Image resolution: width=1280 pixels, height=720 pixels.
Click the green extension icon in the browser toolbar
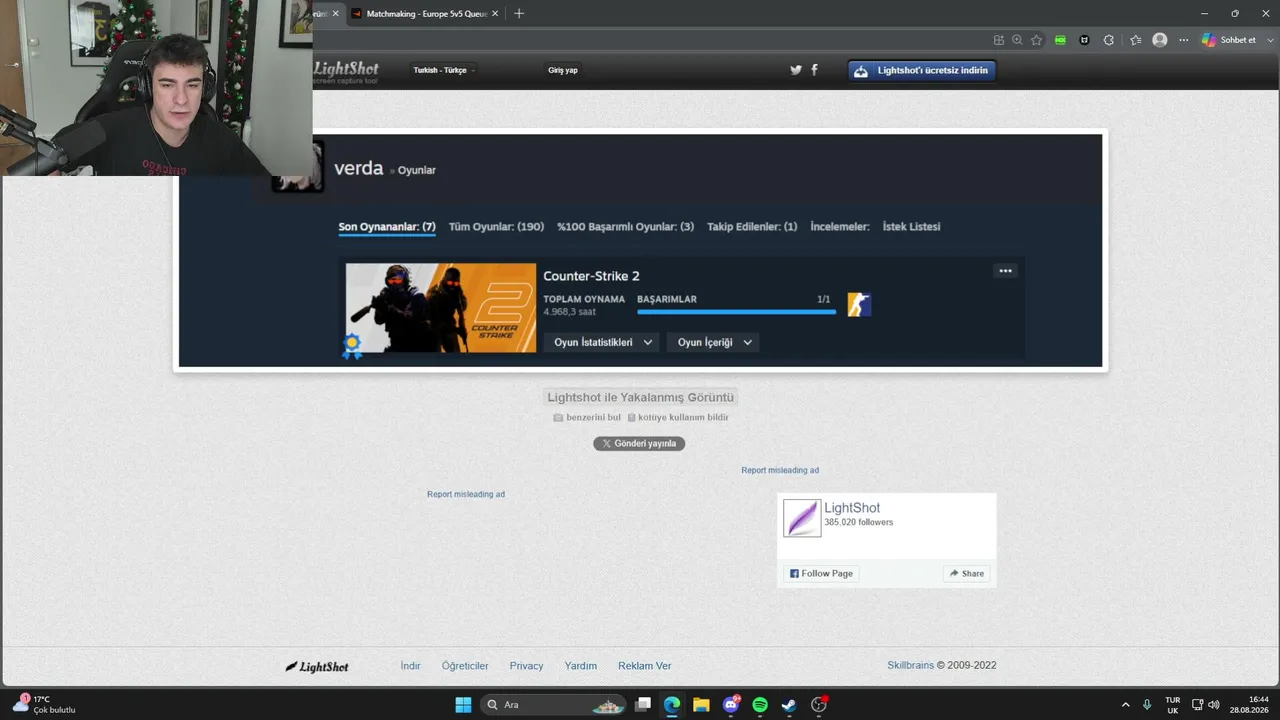pos(1060,40)
